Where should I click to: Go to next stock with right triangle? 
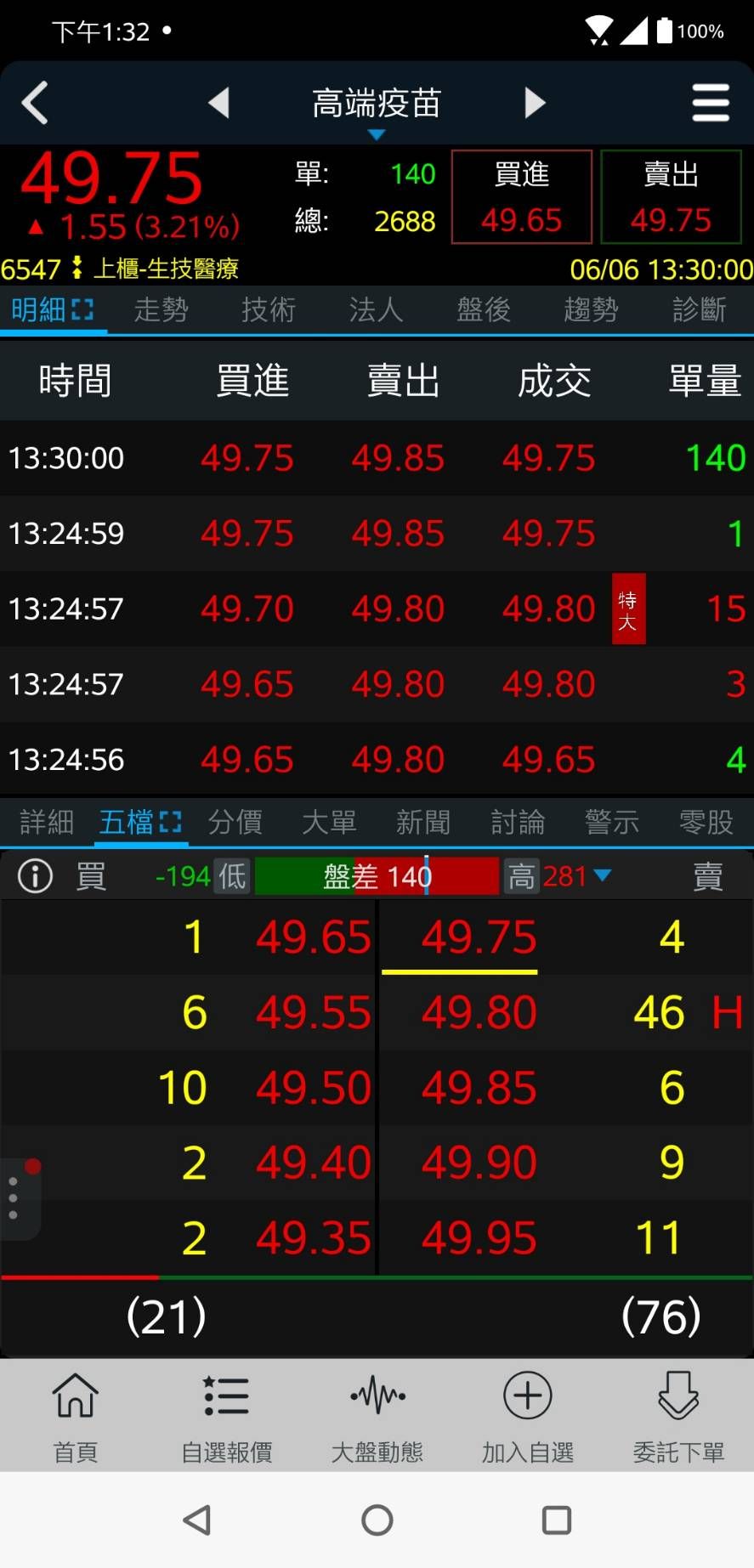pos(535,103)
